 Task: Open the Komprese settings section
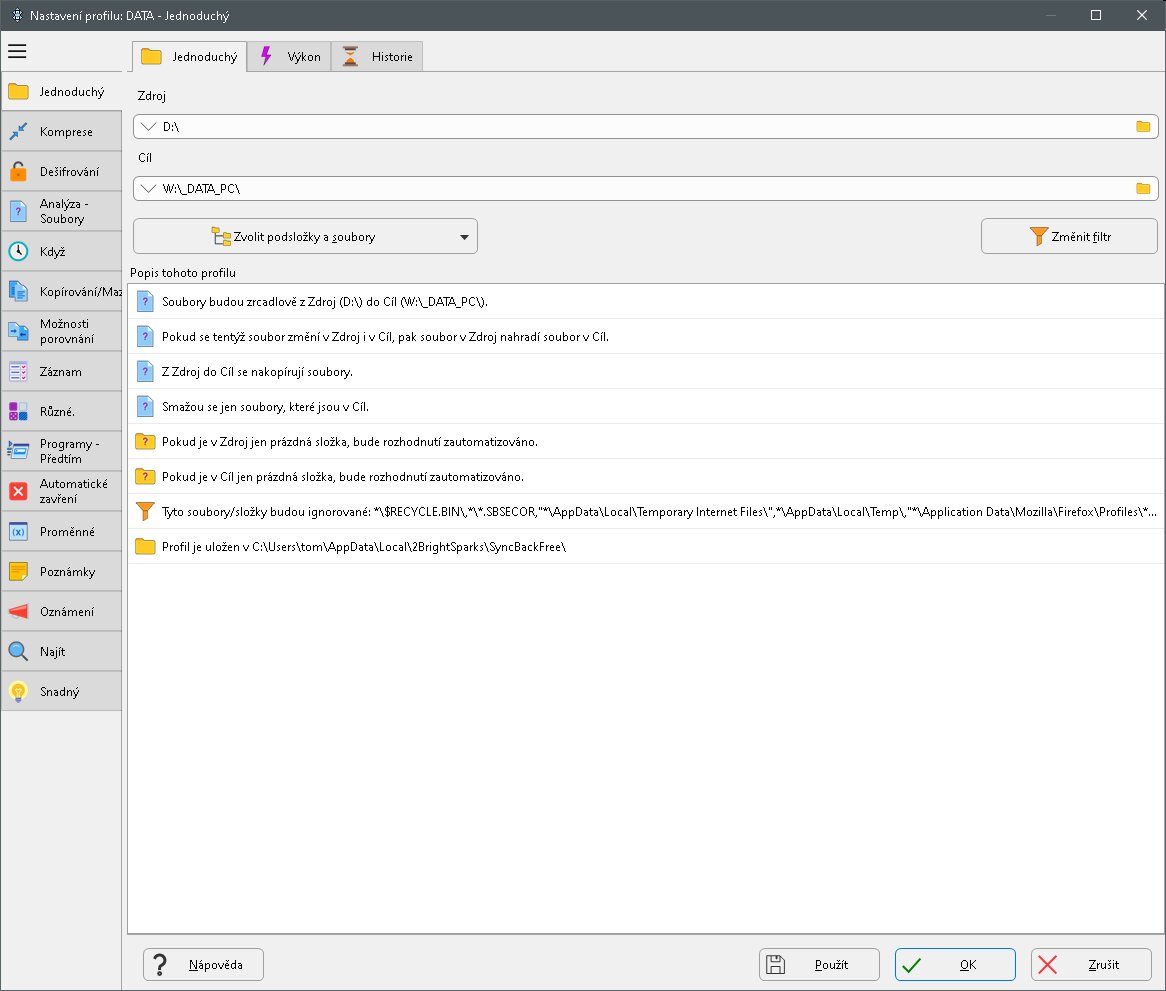point(61,132)
